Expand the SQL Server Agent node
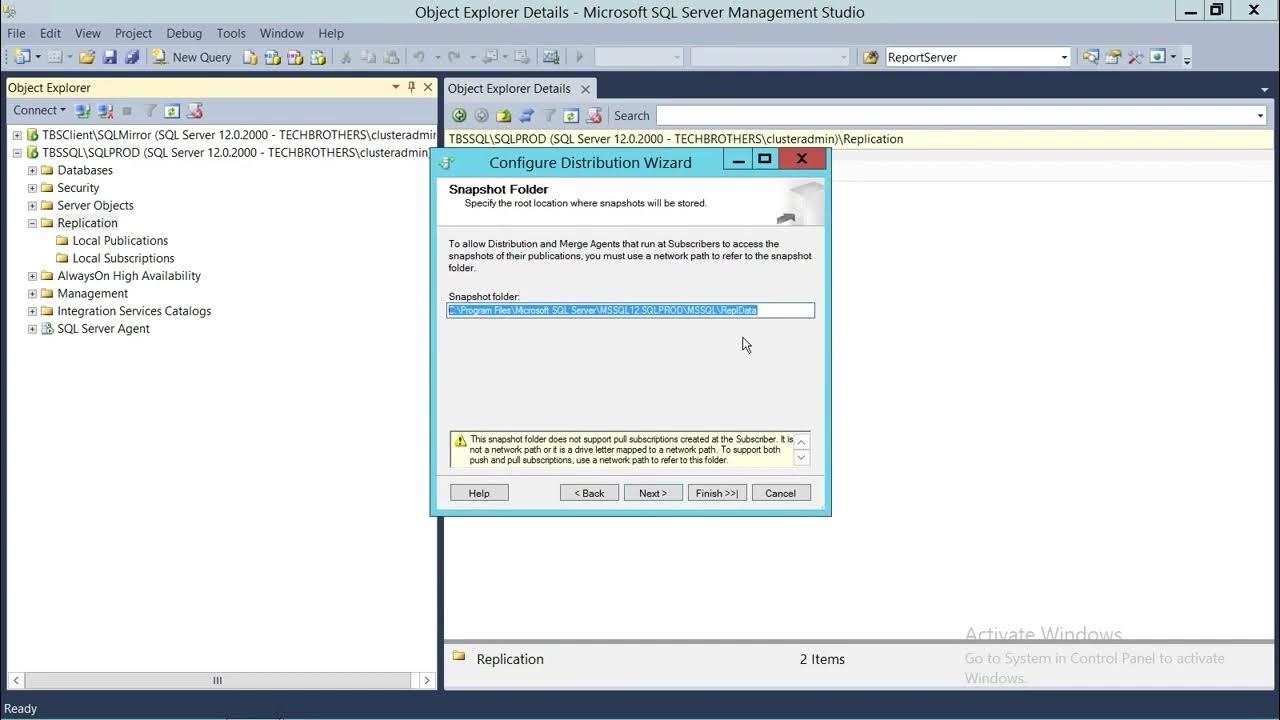The width and height of the screenshot is (1280, 720). coord(32,329)
